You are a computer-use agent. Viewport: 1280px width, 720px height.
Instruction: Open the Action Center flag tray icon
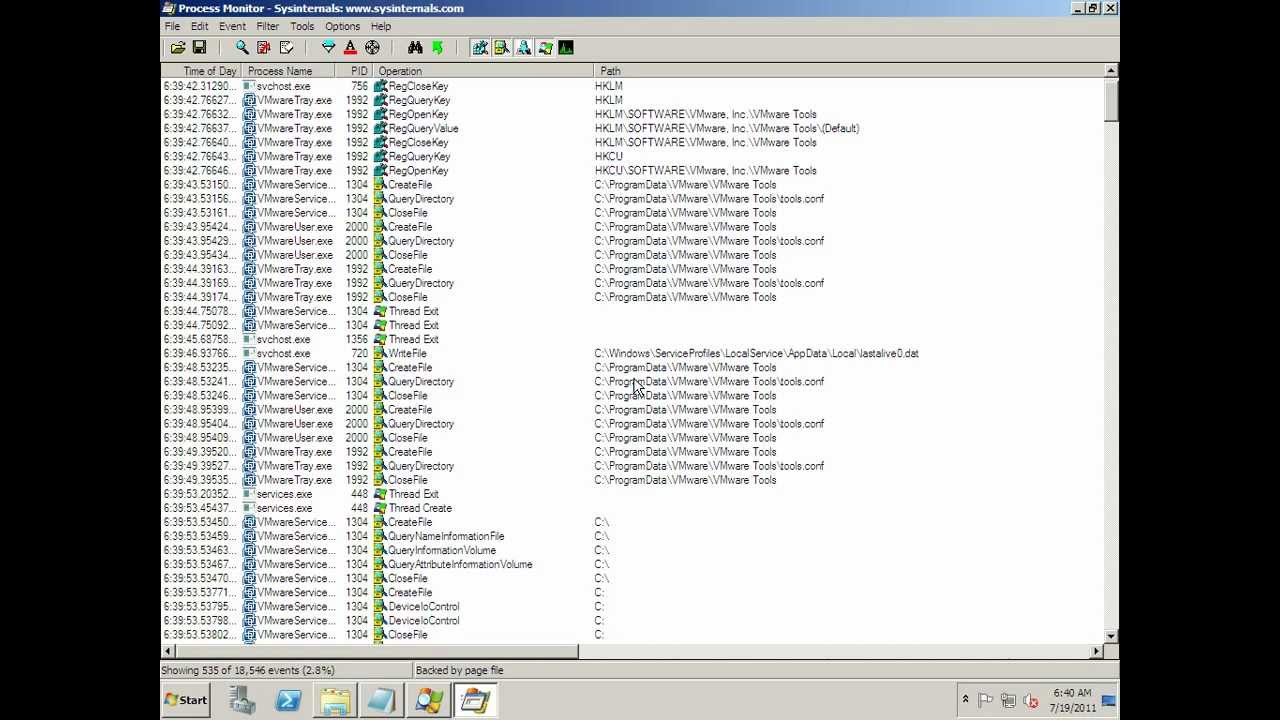986,700
